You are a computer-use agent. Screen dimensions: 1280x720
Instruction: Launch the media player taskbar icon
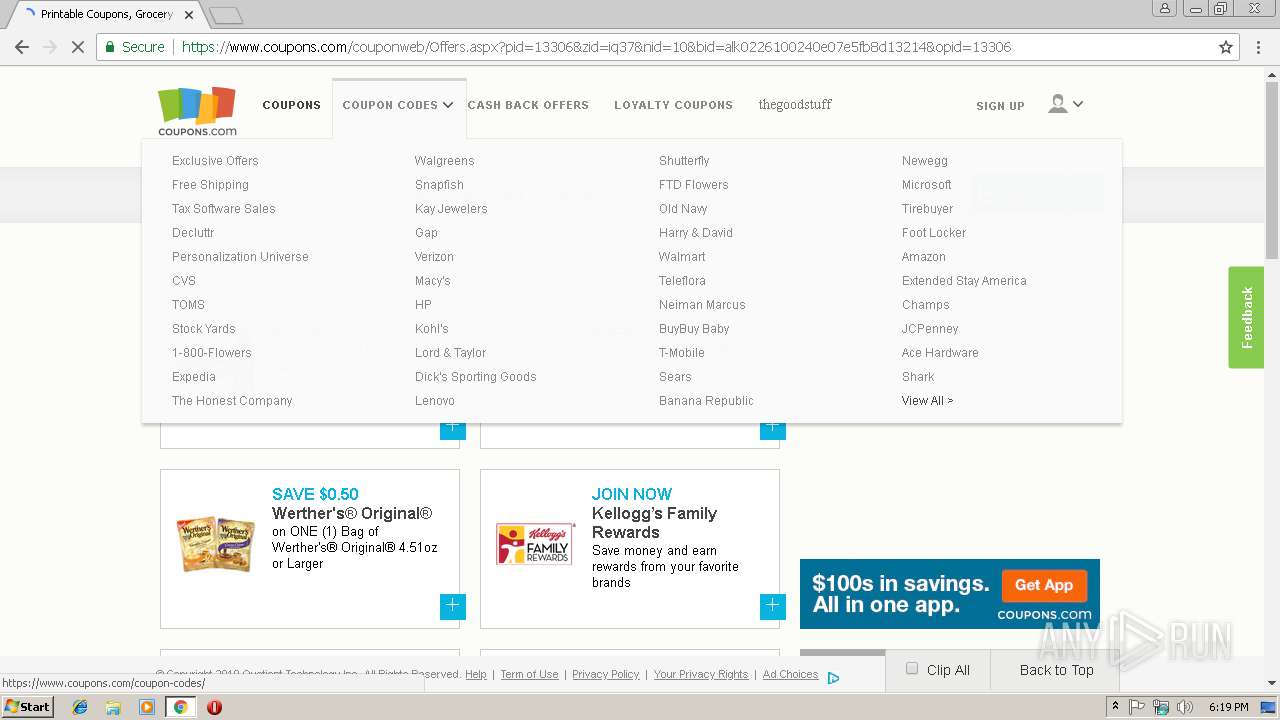click(x=147, y=707)
